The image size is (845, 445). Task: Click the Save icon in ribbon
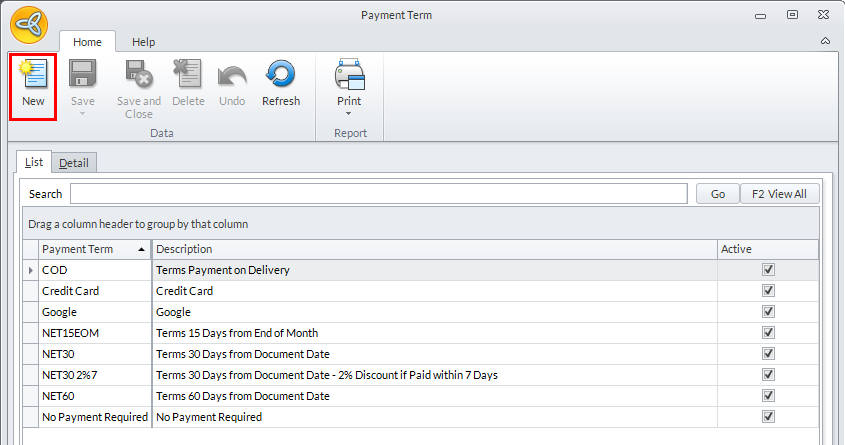(83, 76)
